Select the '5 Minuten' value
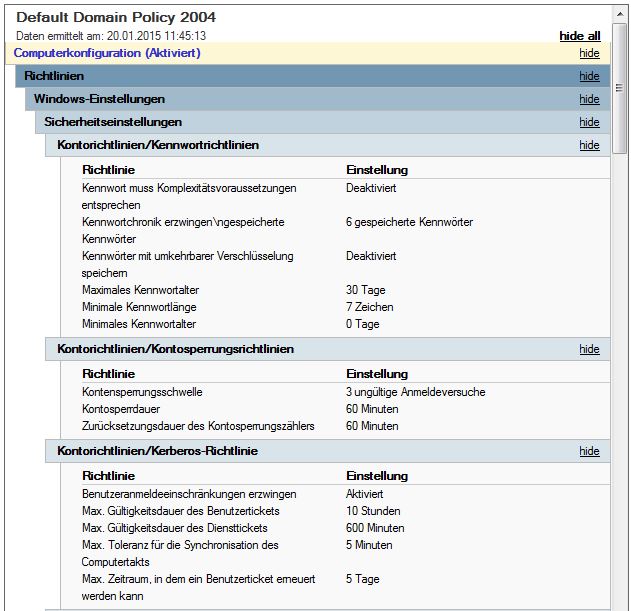 pyautogui.click(x=369, y=545)
